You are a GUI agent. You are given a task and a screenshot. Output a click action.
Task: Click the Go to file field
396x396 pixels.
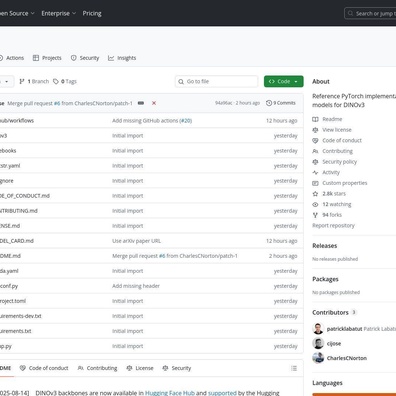coord(216,81)
